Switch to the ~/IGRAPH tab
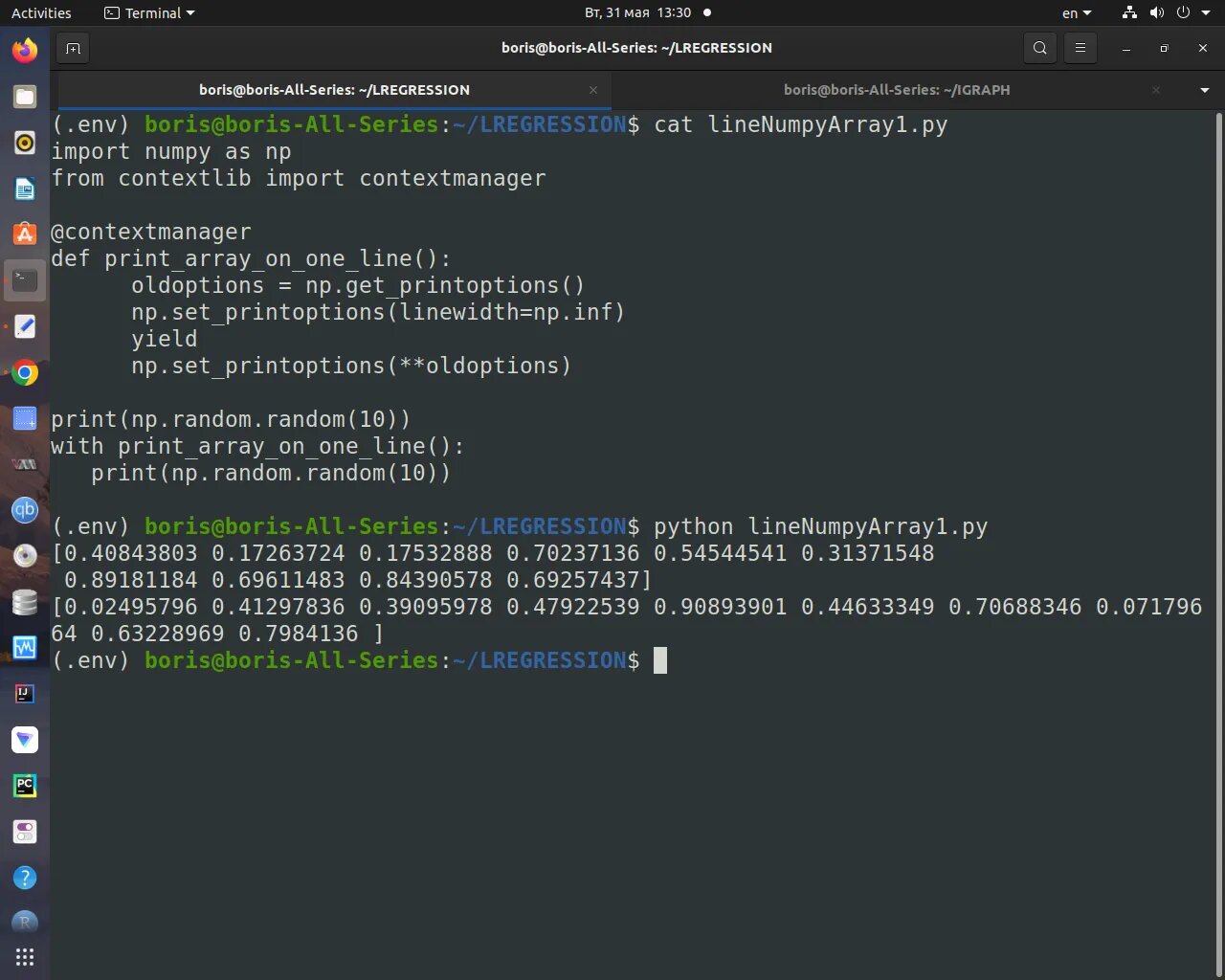The height and width of the screenshot is (980, 1225). (897, 90)
